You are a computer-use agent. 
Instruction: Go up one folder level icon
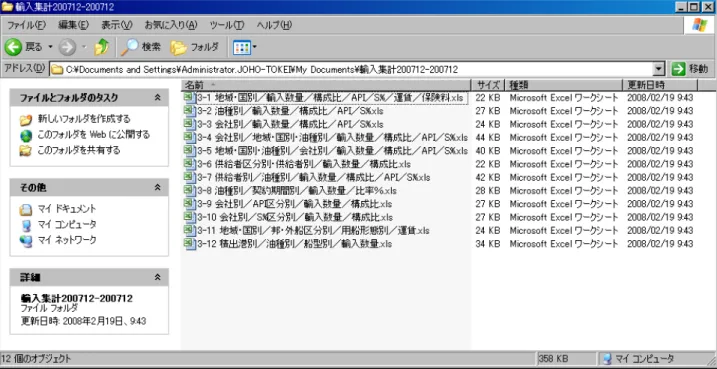102,47
